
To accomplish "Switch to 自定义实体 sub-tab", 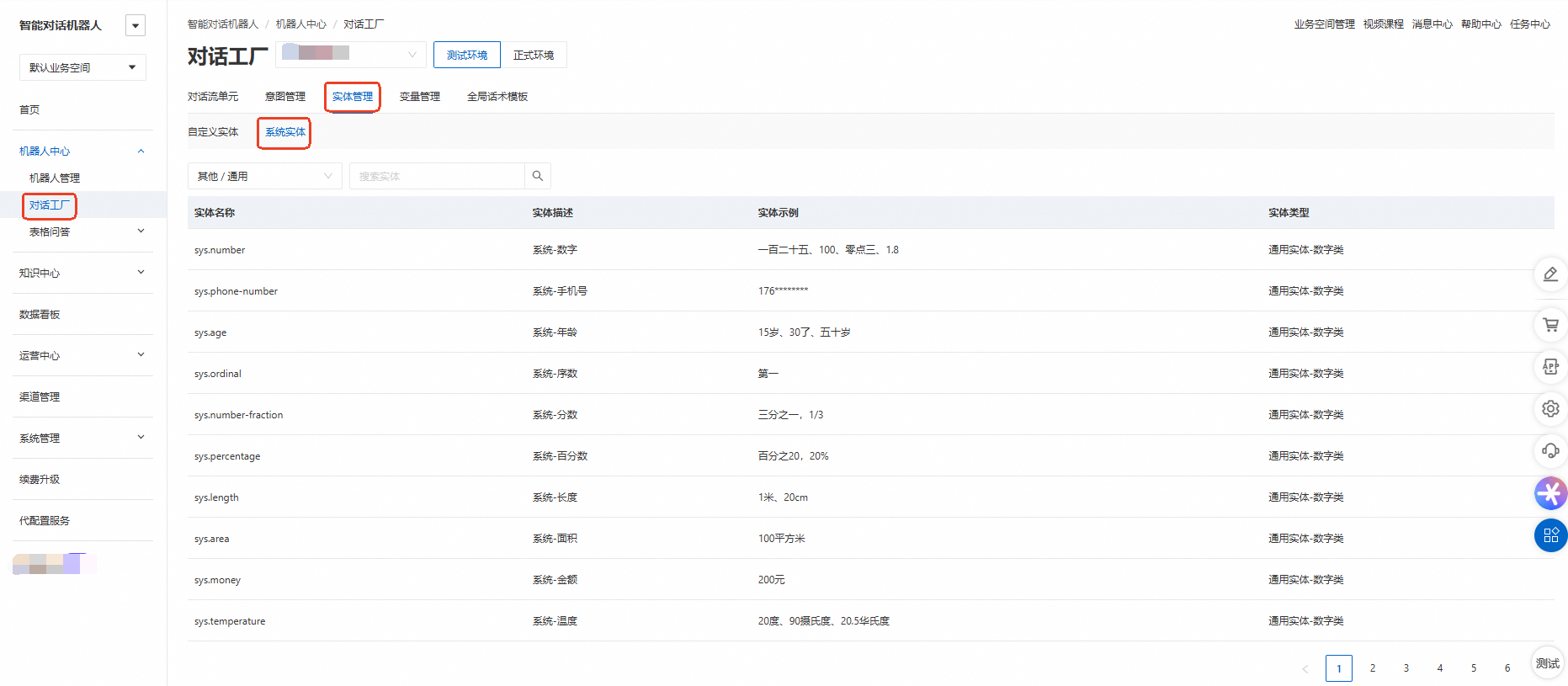I will tap(213, 132).
